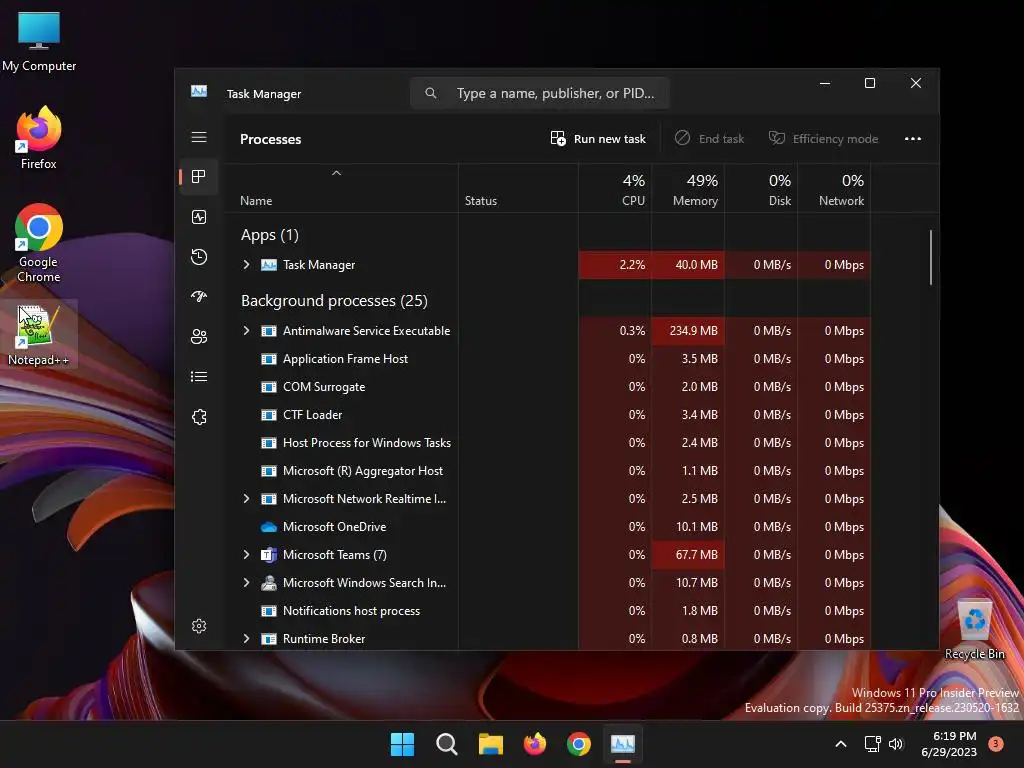Click Run new task

click(598, 138)
